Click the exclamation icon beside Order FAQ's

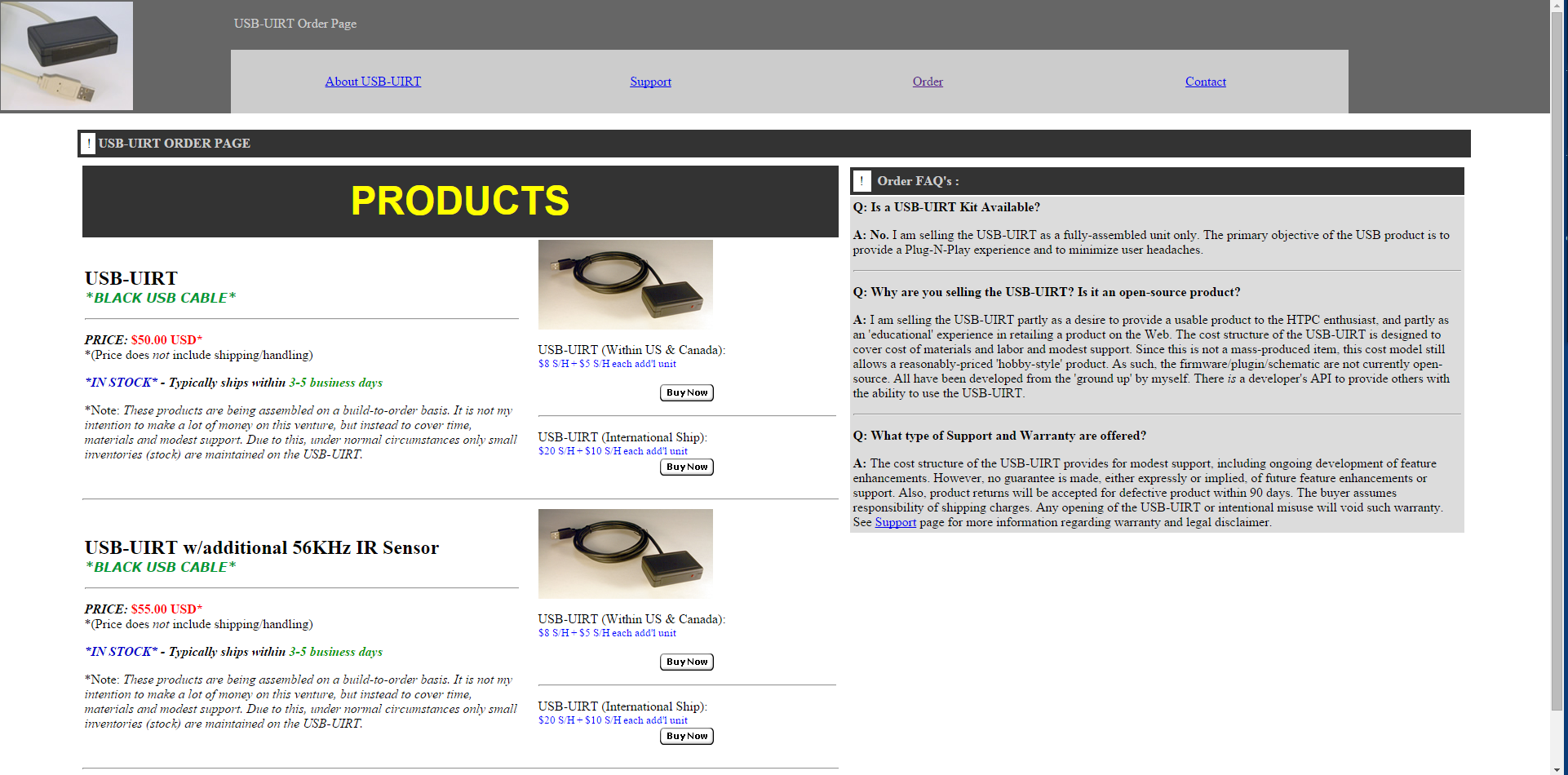point(862,181)
